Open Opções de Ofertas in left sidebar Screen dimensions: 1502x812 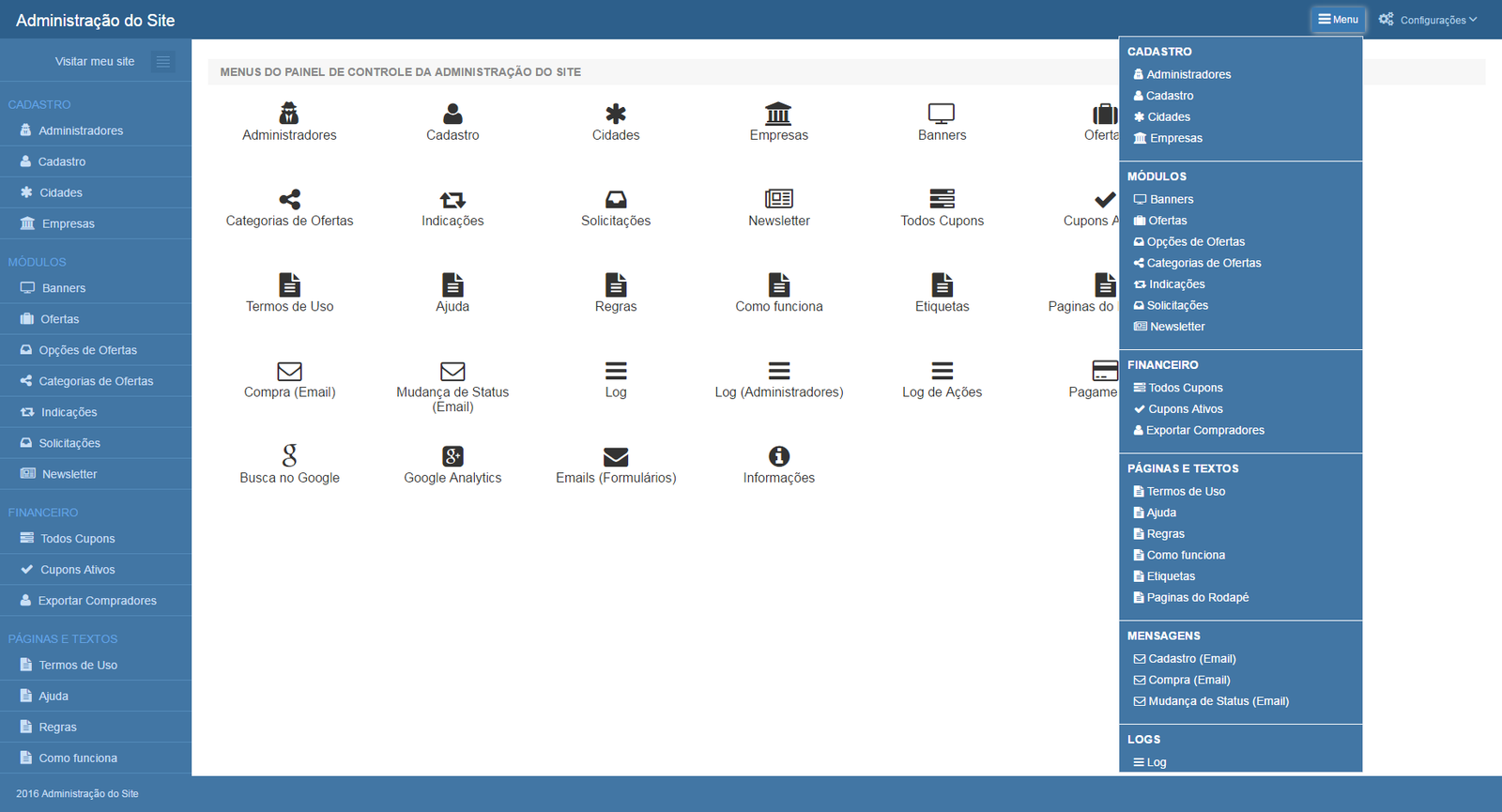point(96,350)
